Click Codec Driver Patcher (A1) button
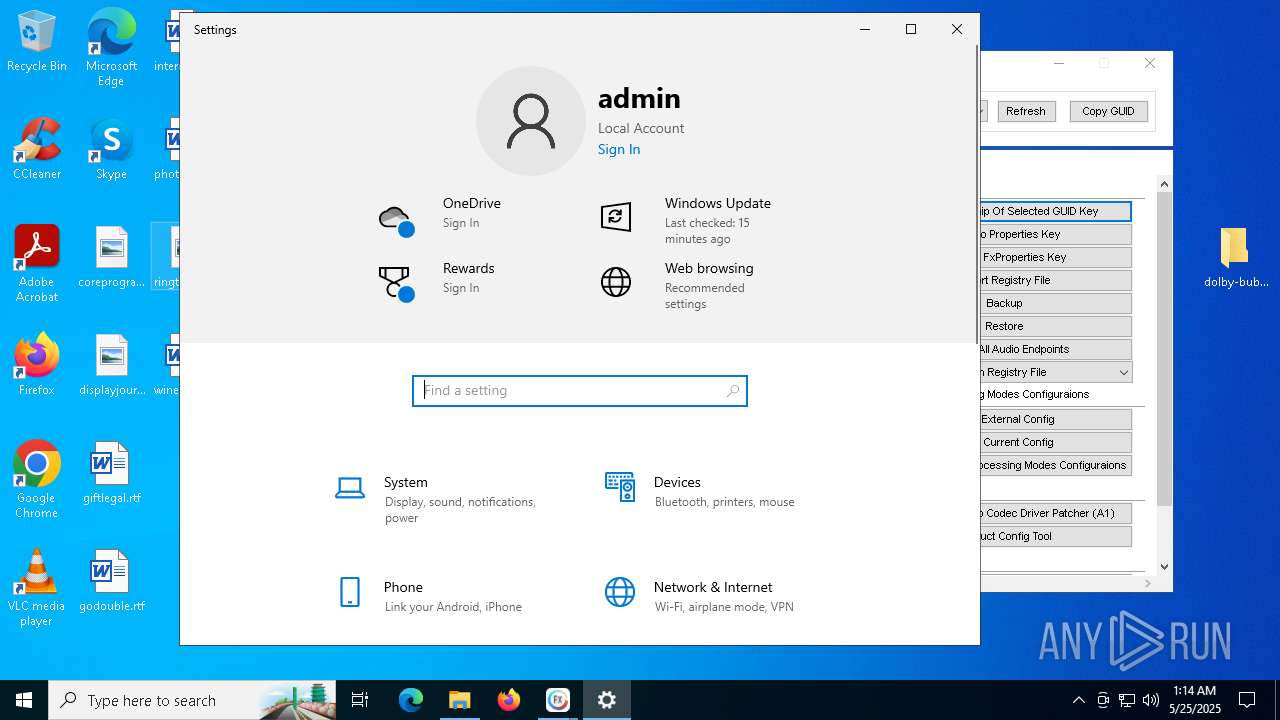This screenshot has width=1280, height=720. [x=1055, y=513]
